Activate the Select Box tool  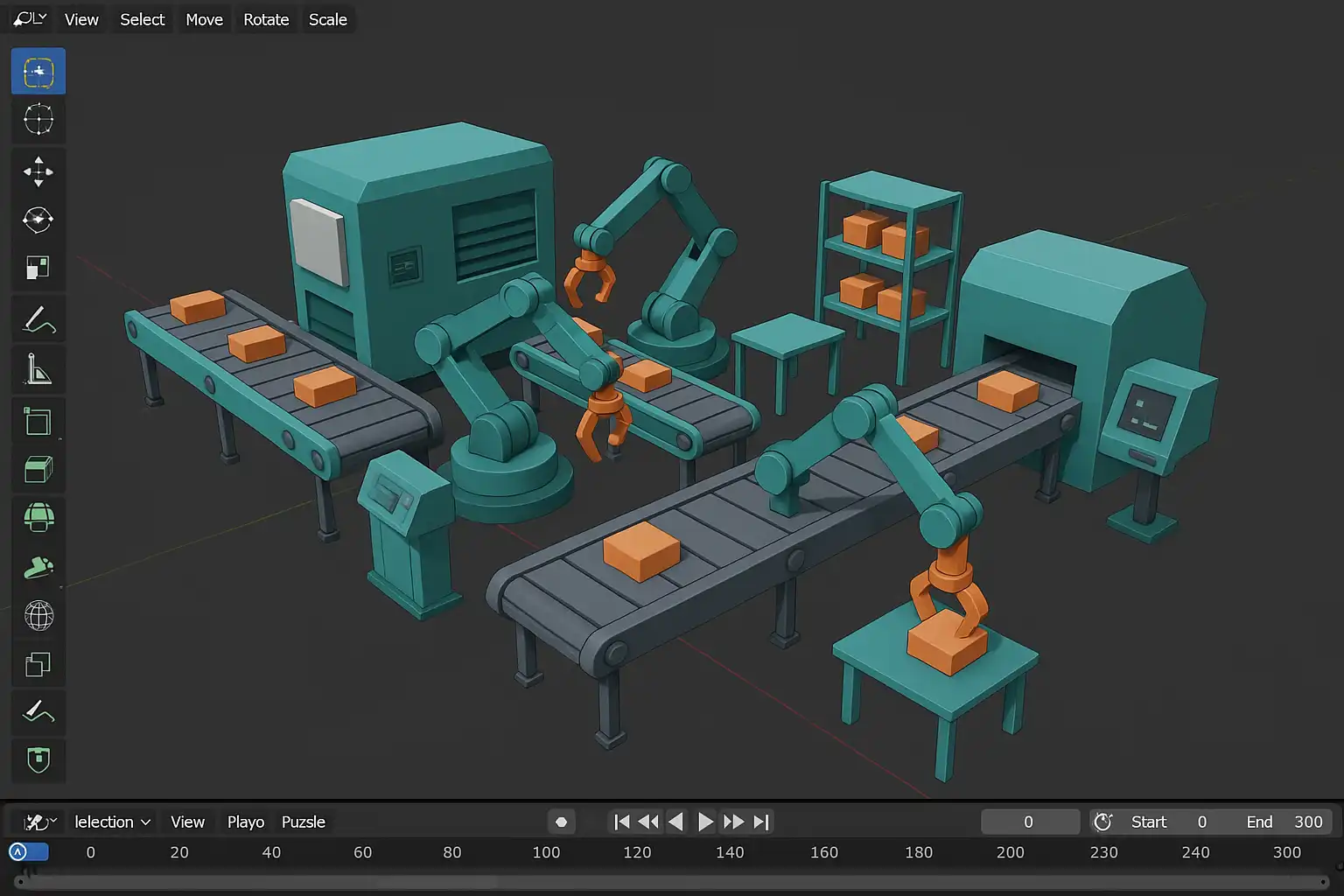[38, 72]
